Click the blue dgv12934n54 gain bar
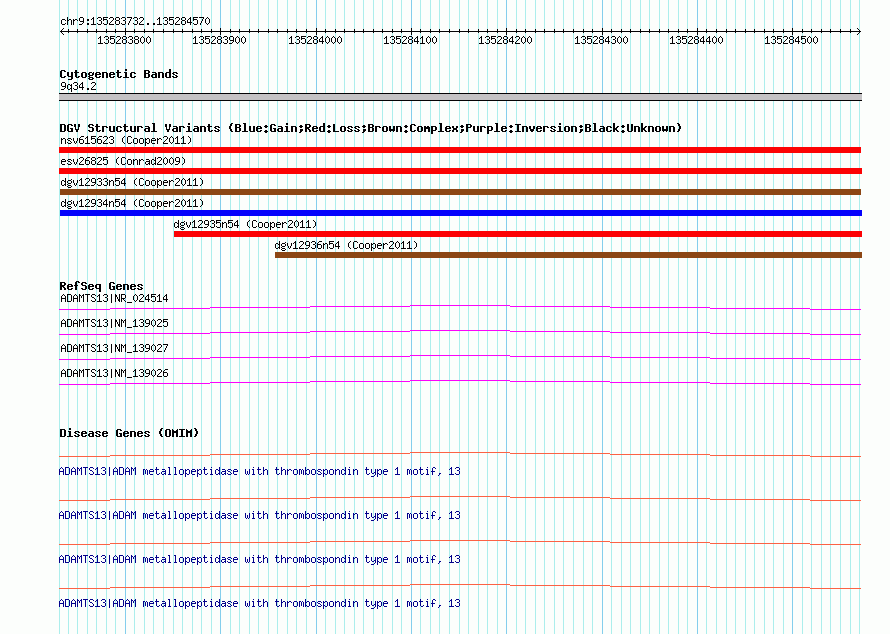Screen dimensions: 890x634 [461, 213]
